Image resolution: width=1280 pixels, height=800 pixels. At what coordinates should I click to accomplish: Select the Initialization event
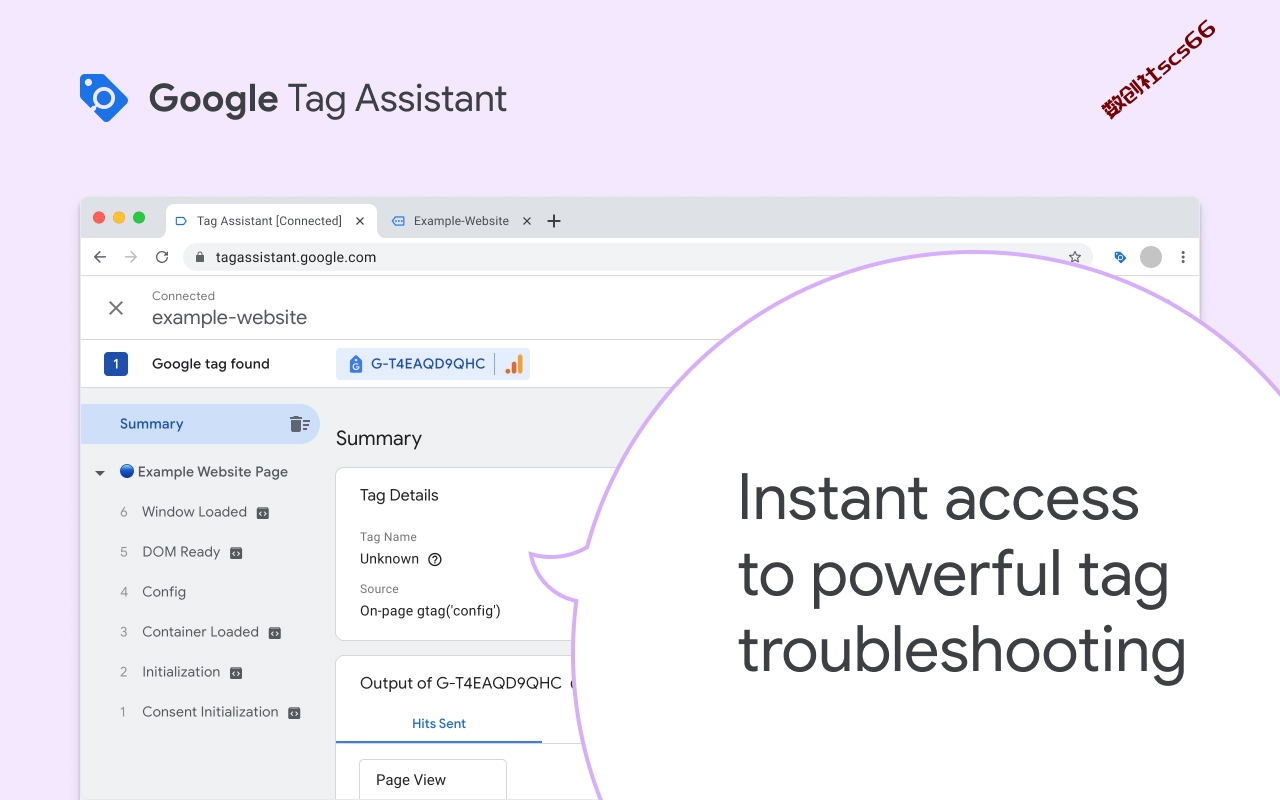pos(181,672)
